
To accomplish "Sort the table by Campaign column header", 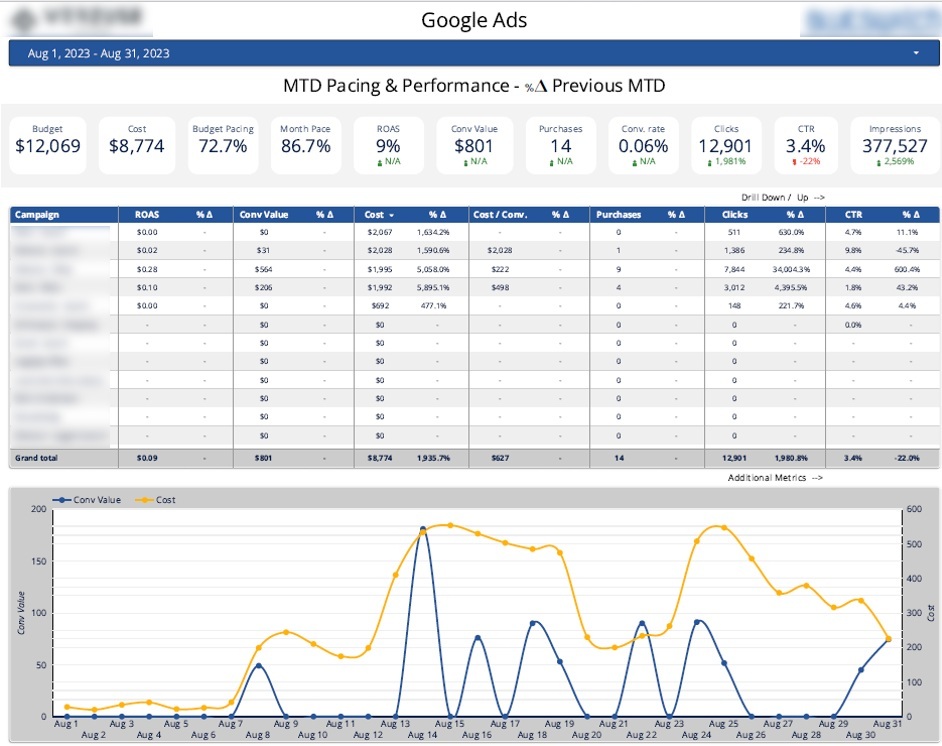I will (x=37, y=214).
